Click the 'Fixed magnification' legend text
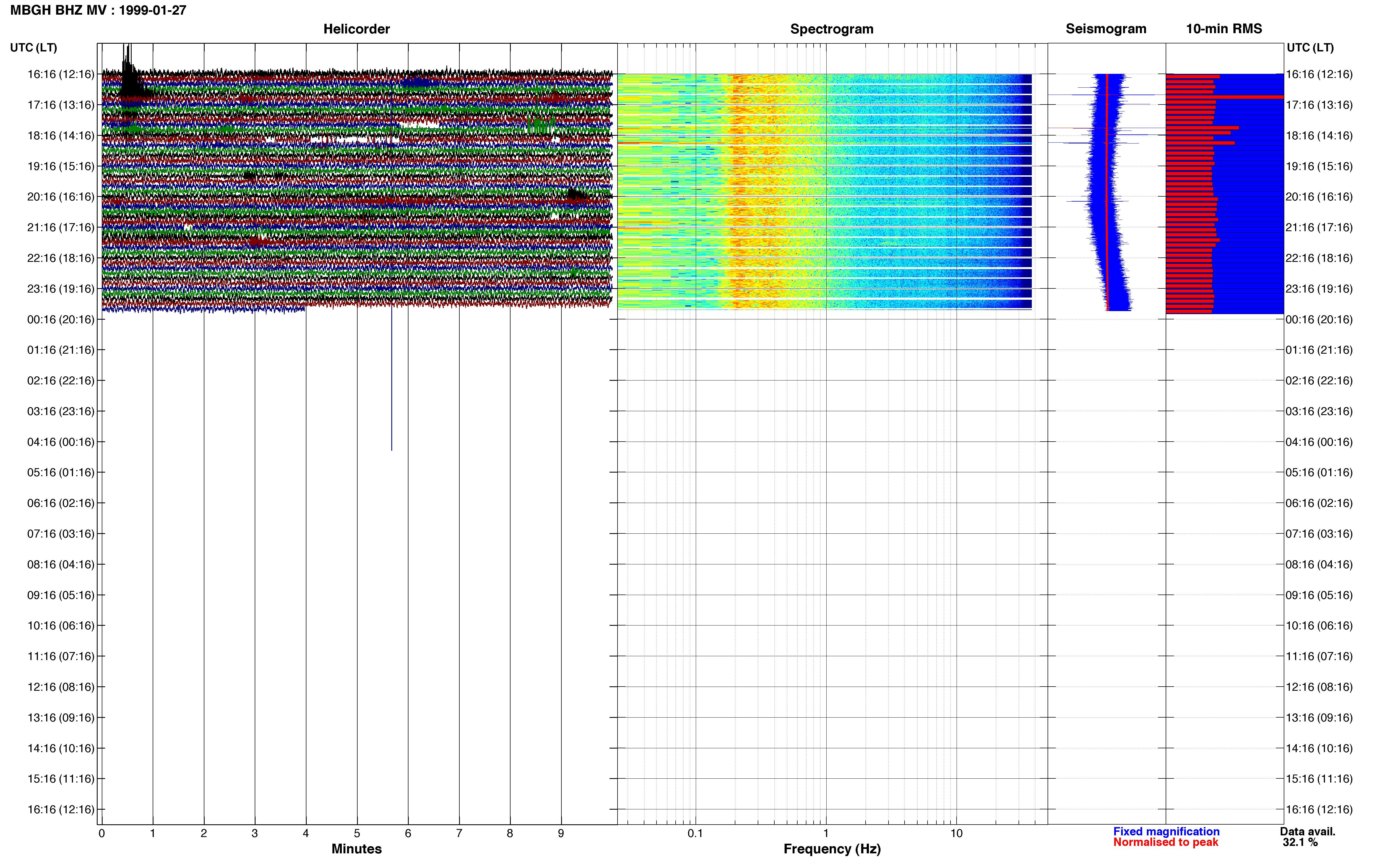The image size is (1388, 868). click(x=1166, y=831)
